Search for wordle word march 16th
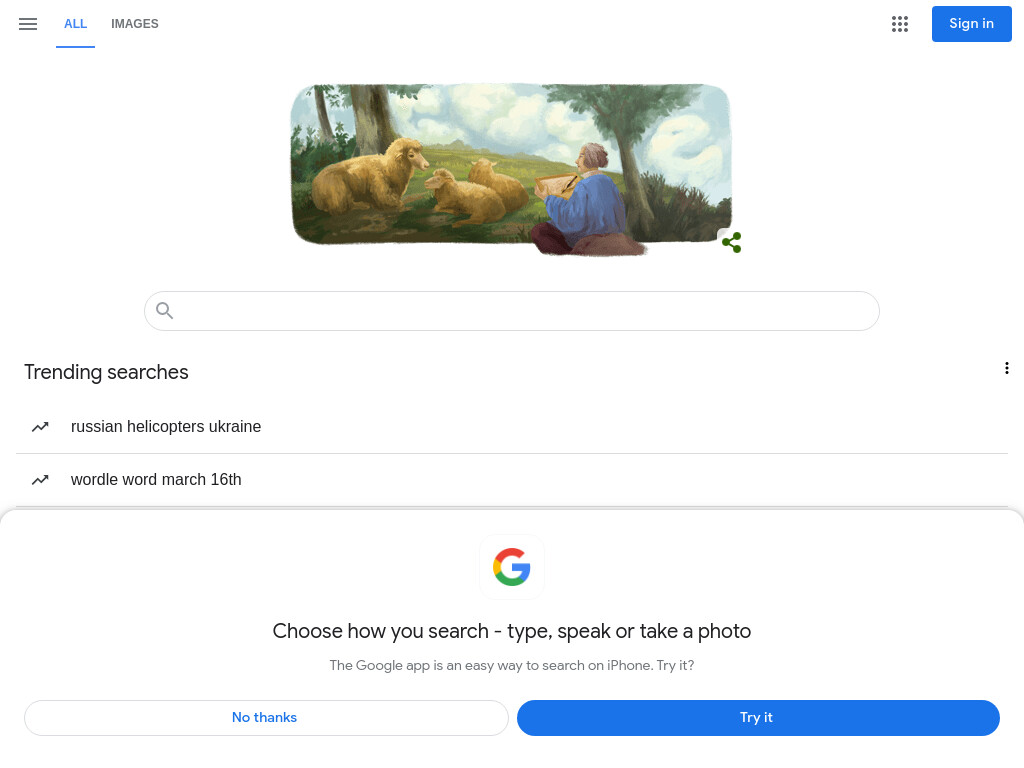Image resolution: width=1024 pixels, height=768 pixels. coord(156,479)
